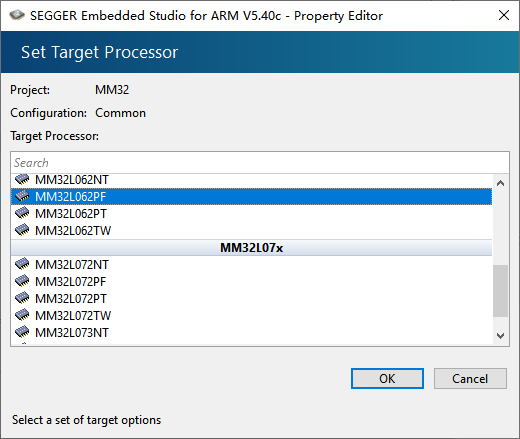
Task: Select the MM32L073NT list item
Action: 251,333
